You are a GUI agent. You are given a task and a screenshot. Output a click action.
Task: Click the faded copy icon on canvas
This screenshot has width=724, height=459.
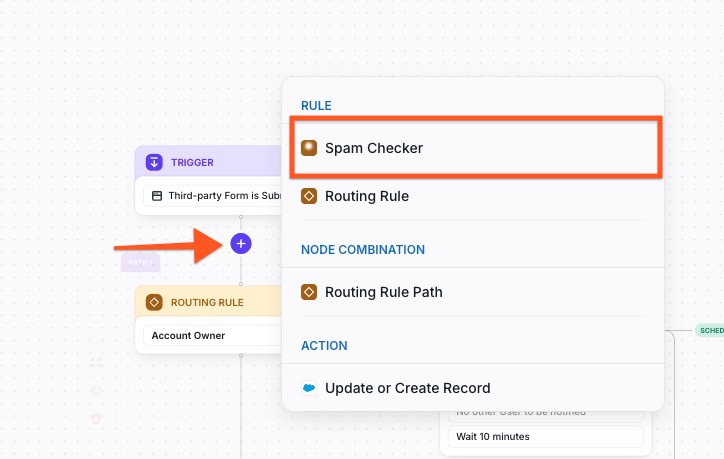96,390
